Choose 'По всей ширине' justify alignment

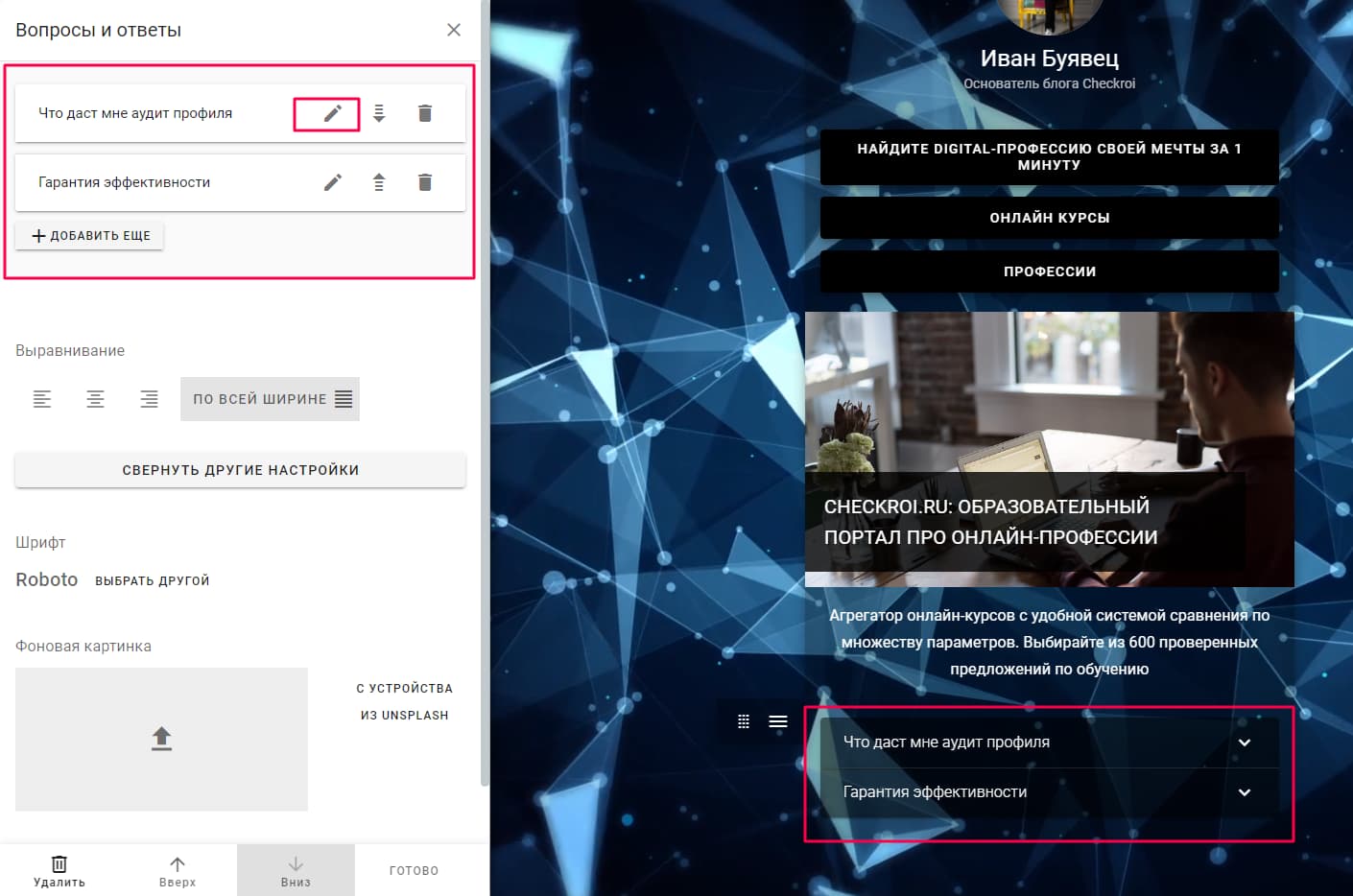pyautogui.click(x=271, y=399)
